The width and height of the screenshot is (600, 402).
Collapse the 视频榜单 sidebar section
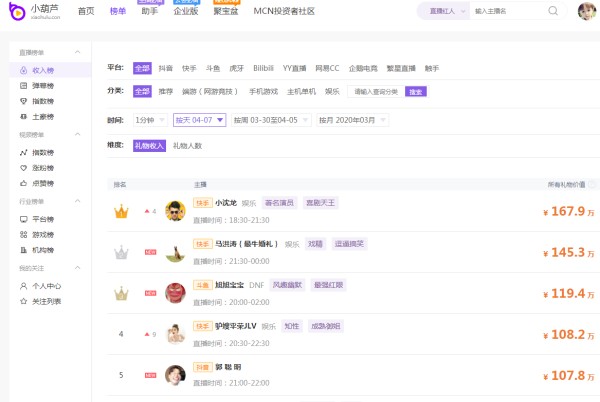77,134
